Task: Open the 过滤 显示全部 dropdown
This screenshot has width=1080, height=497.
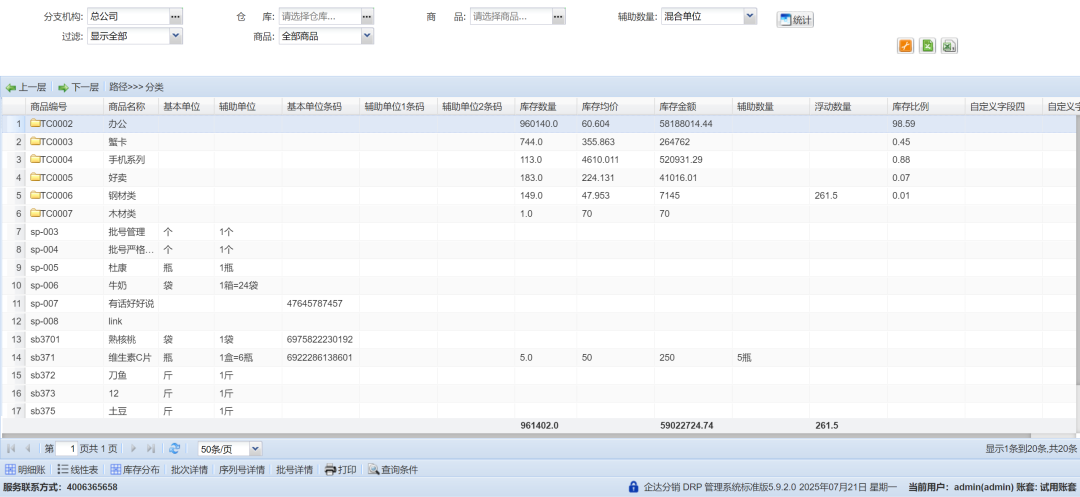Action: (x=176, y=36)
